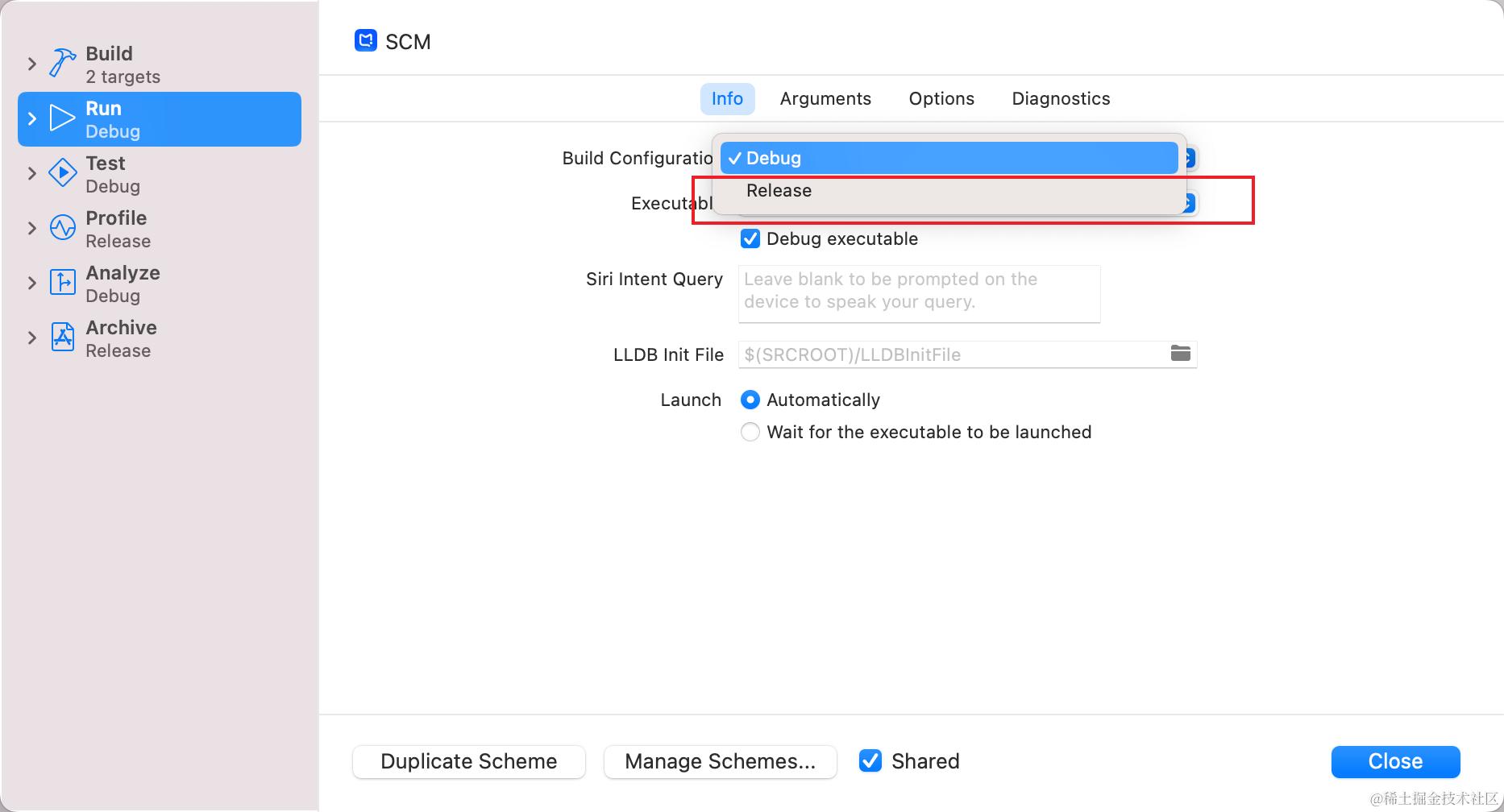Viewport: 1504px width, 812px height.
Task: Expand the Archive action chevron
Action: coord(32,338)
